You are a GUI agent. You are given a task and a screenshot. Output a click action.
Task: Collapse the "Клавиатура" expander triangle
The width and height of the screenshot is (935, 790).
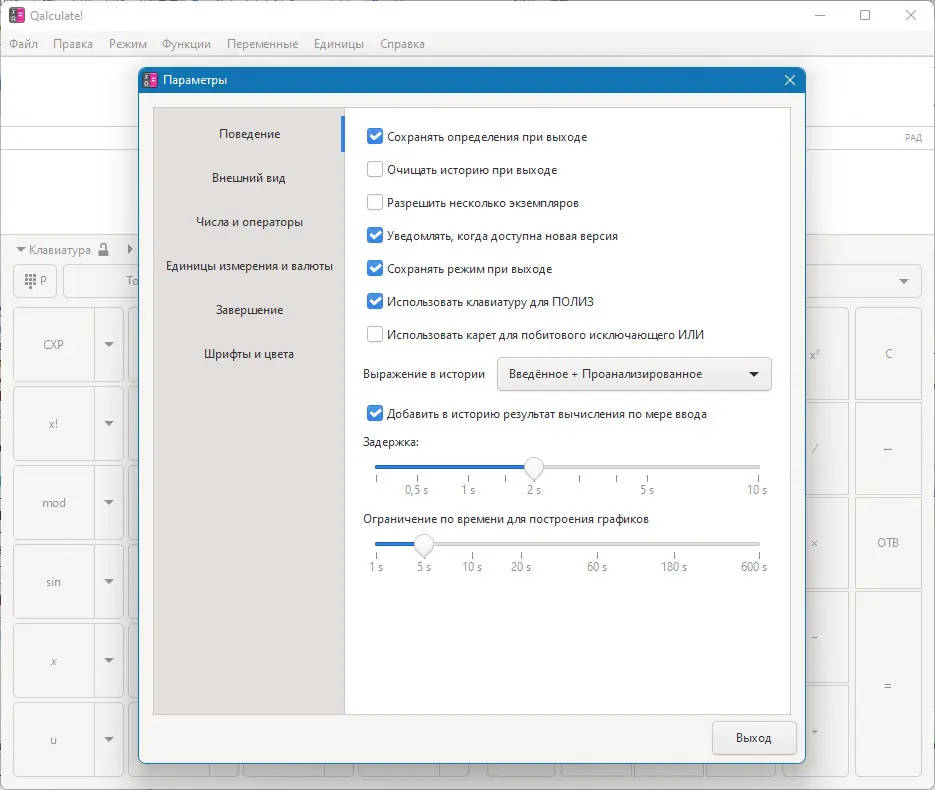click(x=21, y=249)
